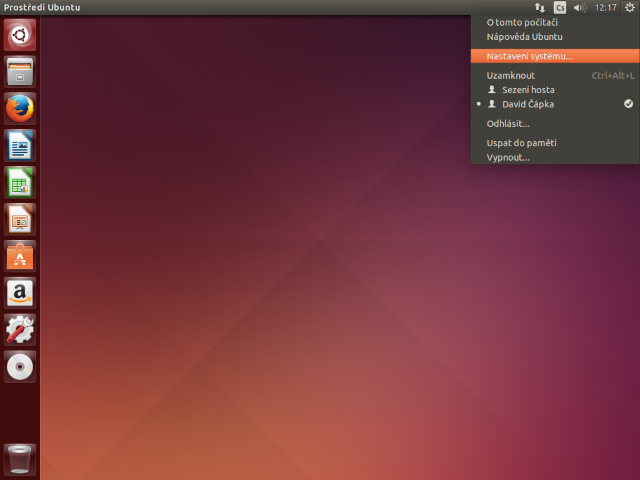Click the 'Prostředí Ubuntu' panel title
Image resolution: width=640 pixels, height=480 pixels.
coord(42,7)
